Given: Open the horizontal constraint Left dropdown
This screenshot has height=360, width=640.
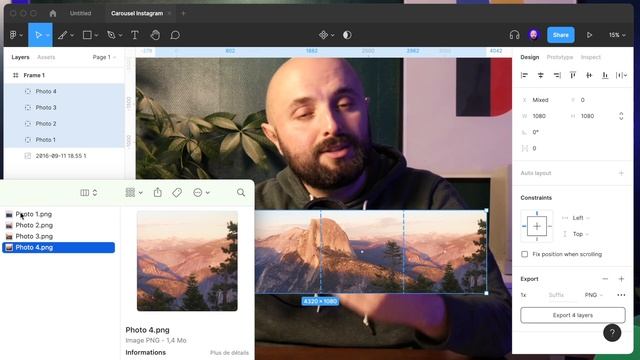Looking at the screenshot, I should click(581, 218).
